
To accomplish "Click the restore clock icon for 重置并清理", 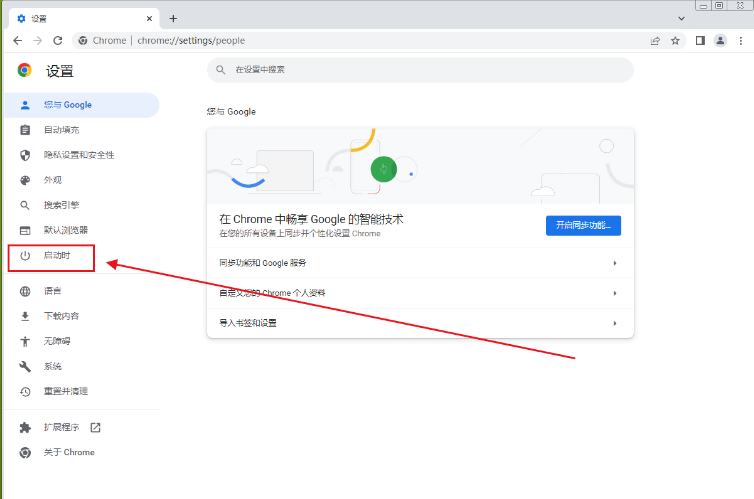I will [25, 392].
